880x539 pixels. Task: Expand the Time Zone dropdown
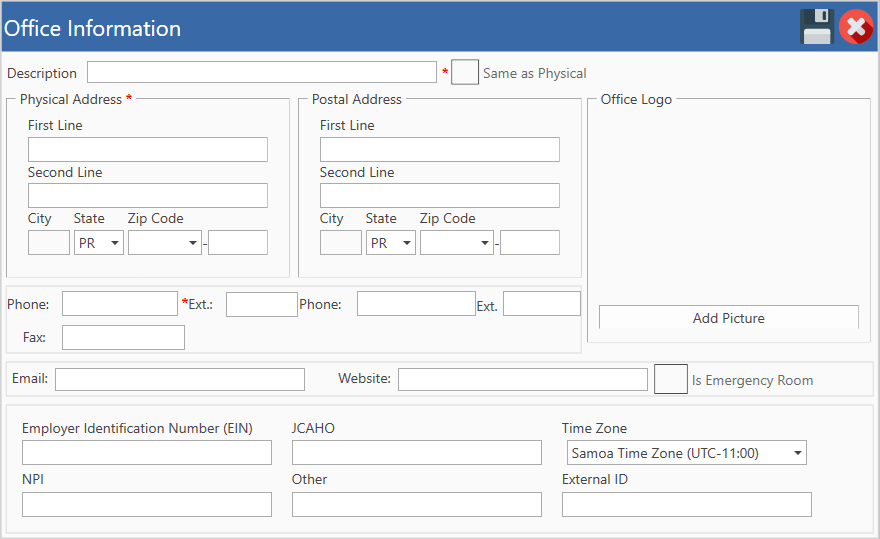686,453
